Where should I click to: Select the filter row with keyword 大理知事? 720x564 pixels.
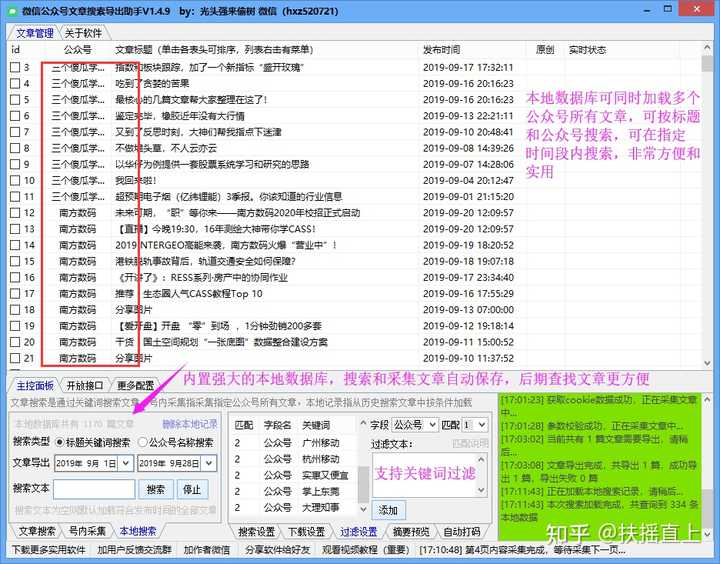pyautogui.click(x=294, y=508)
